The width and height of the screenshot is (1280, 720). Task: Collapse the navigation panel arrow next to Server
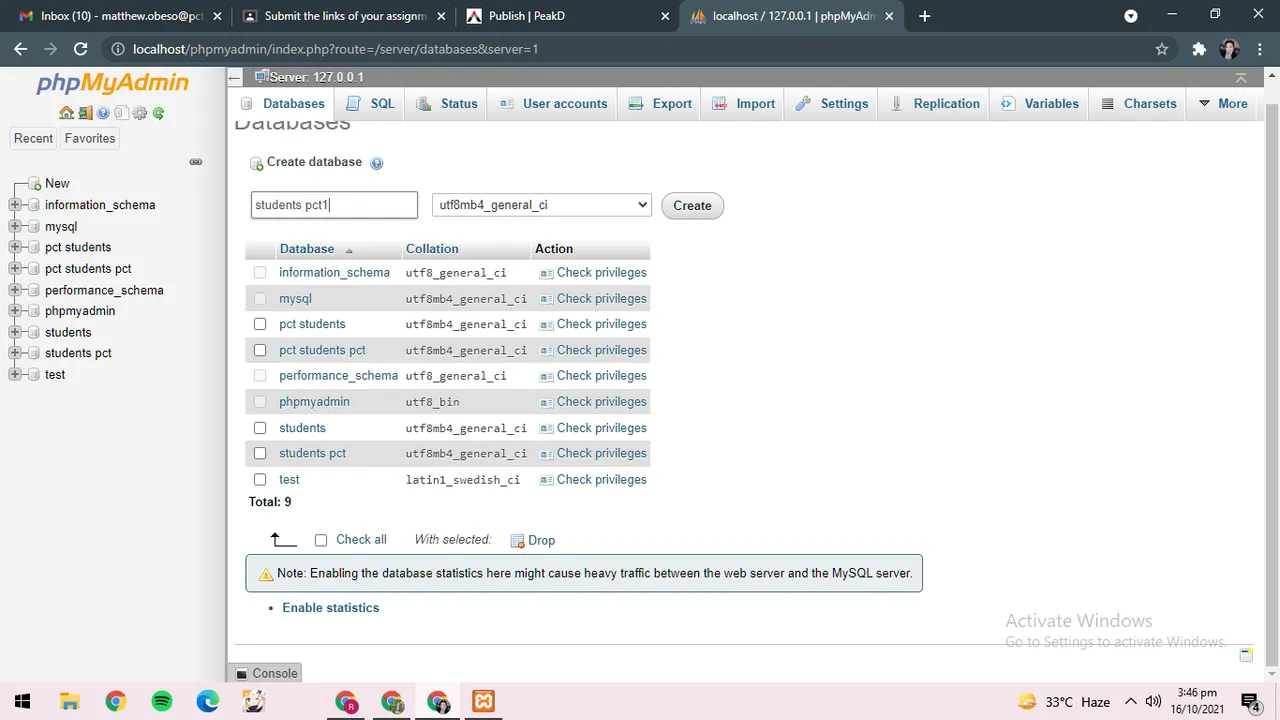235,77
